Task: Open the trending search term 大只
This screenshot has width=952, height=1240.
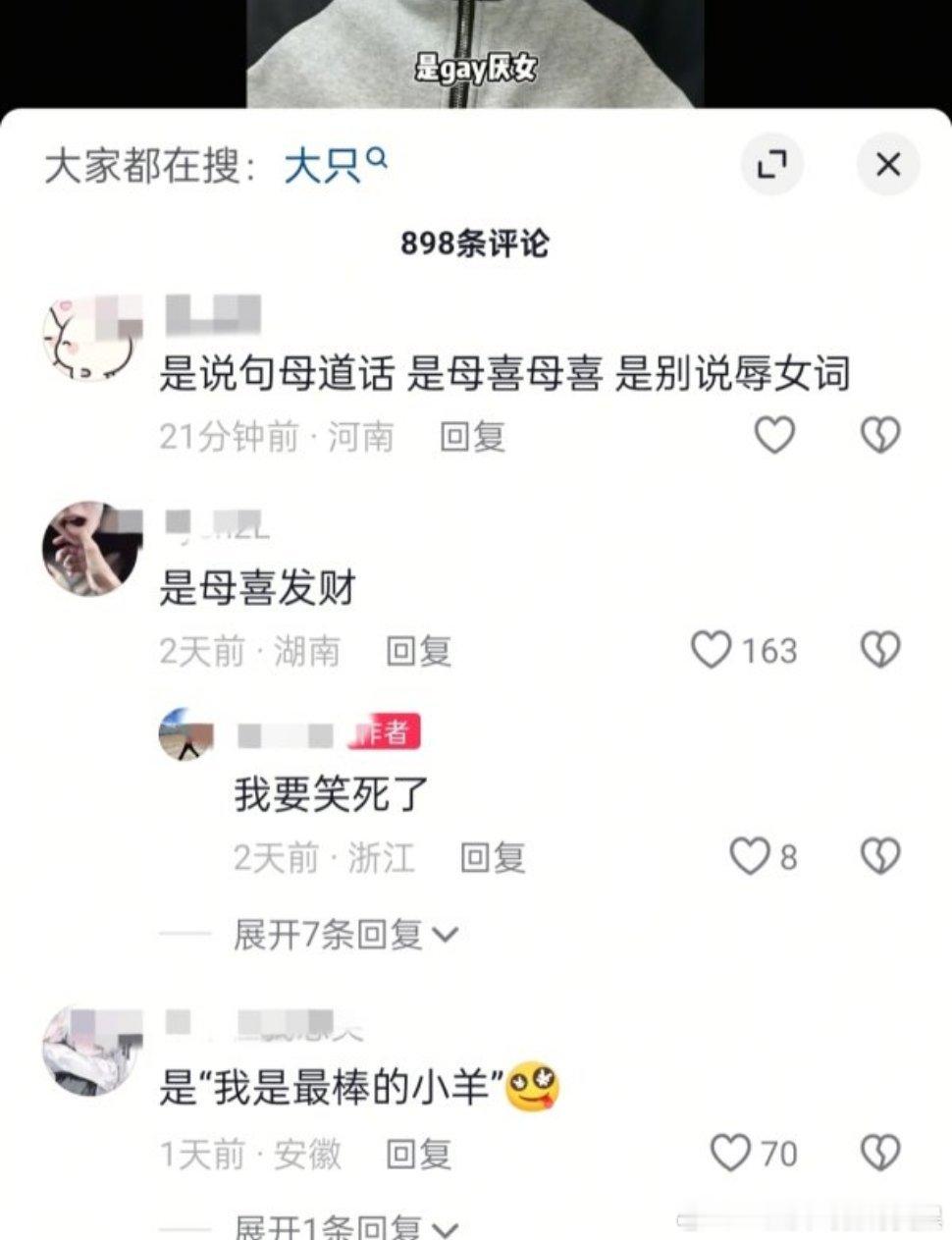Action: 322,166
